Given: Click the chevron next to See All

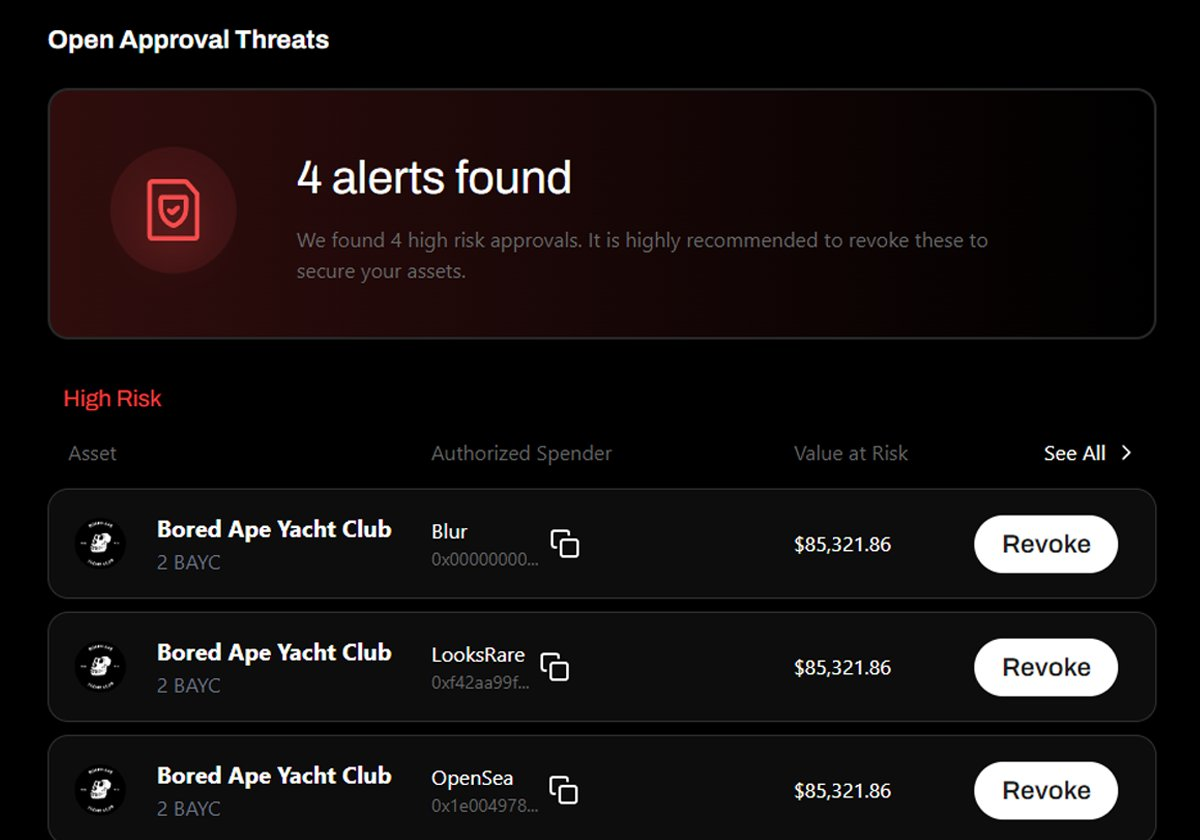Looking at the screenshot, I should click(x=1126, y=453).
